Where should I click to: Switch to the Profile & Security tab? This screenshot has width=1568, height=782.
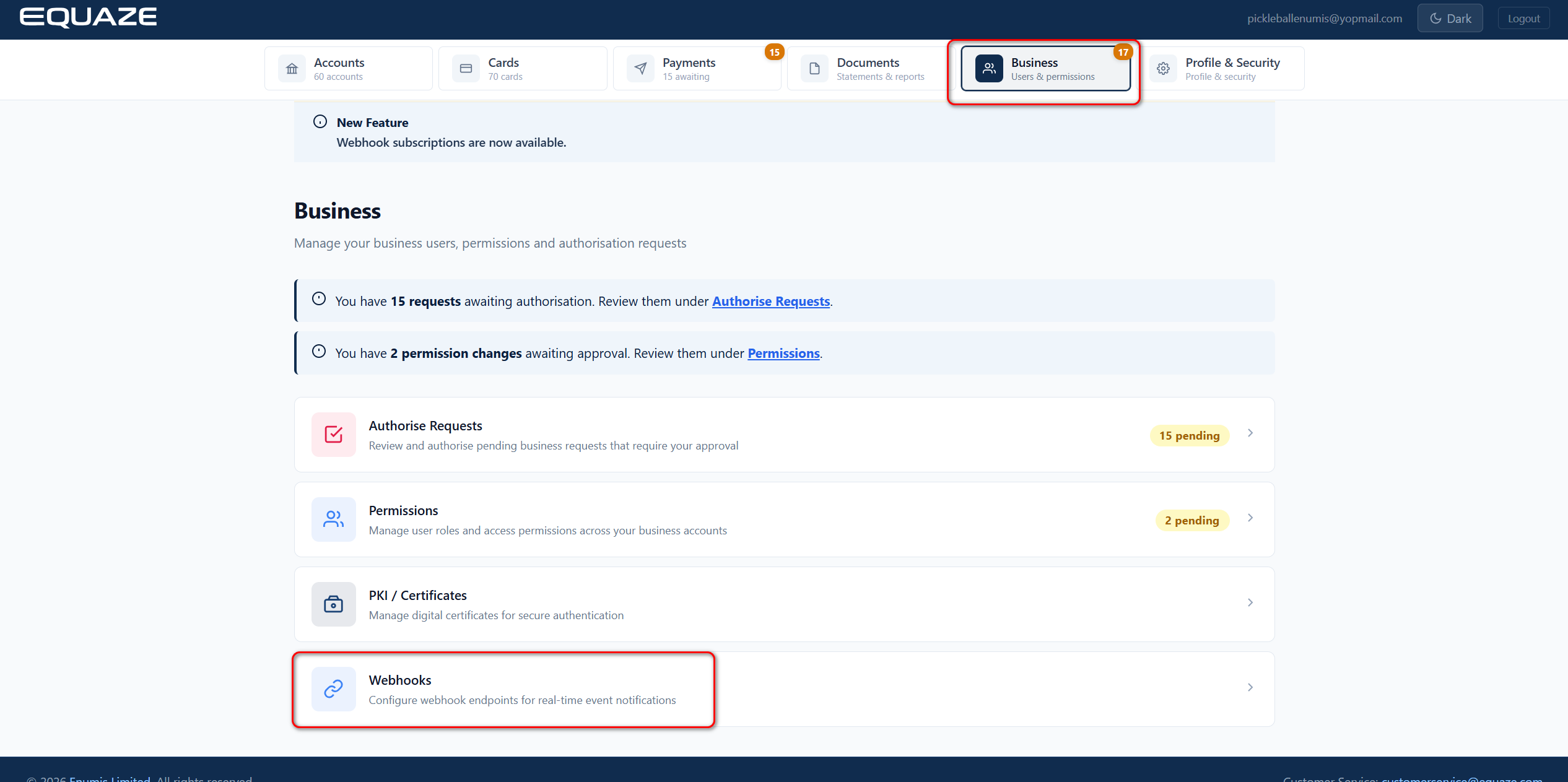1220,69
